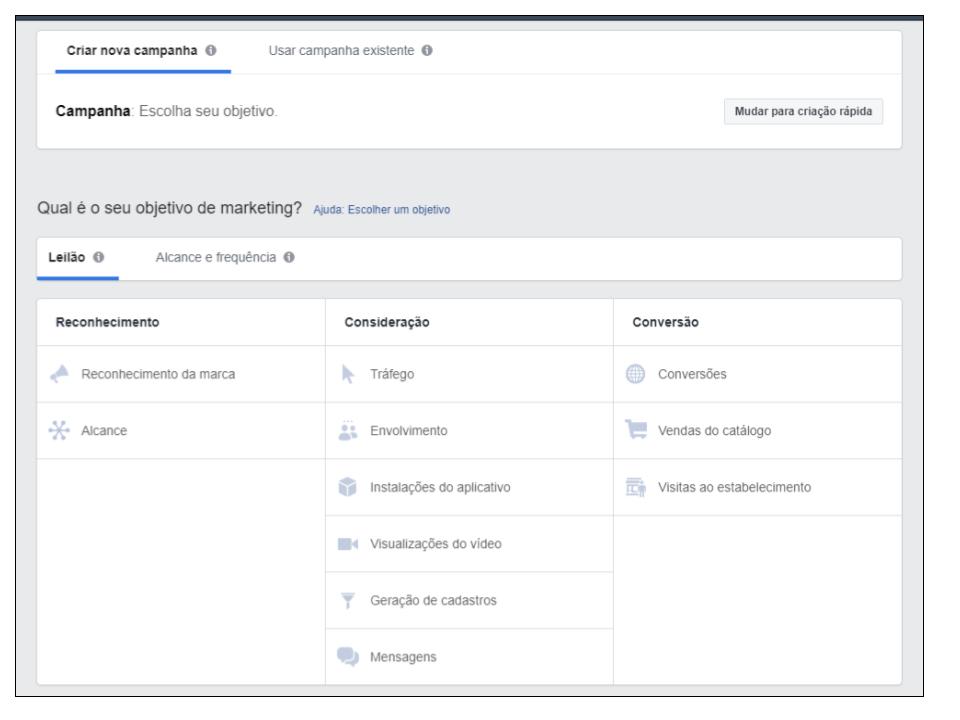Click info icon next to Usar campanha existente

coord(427,50)
